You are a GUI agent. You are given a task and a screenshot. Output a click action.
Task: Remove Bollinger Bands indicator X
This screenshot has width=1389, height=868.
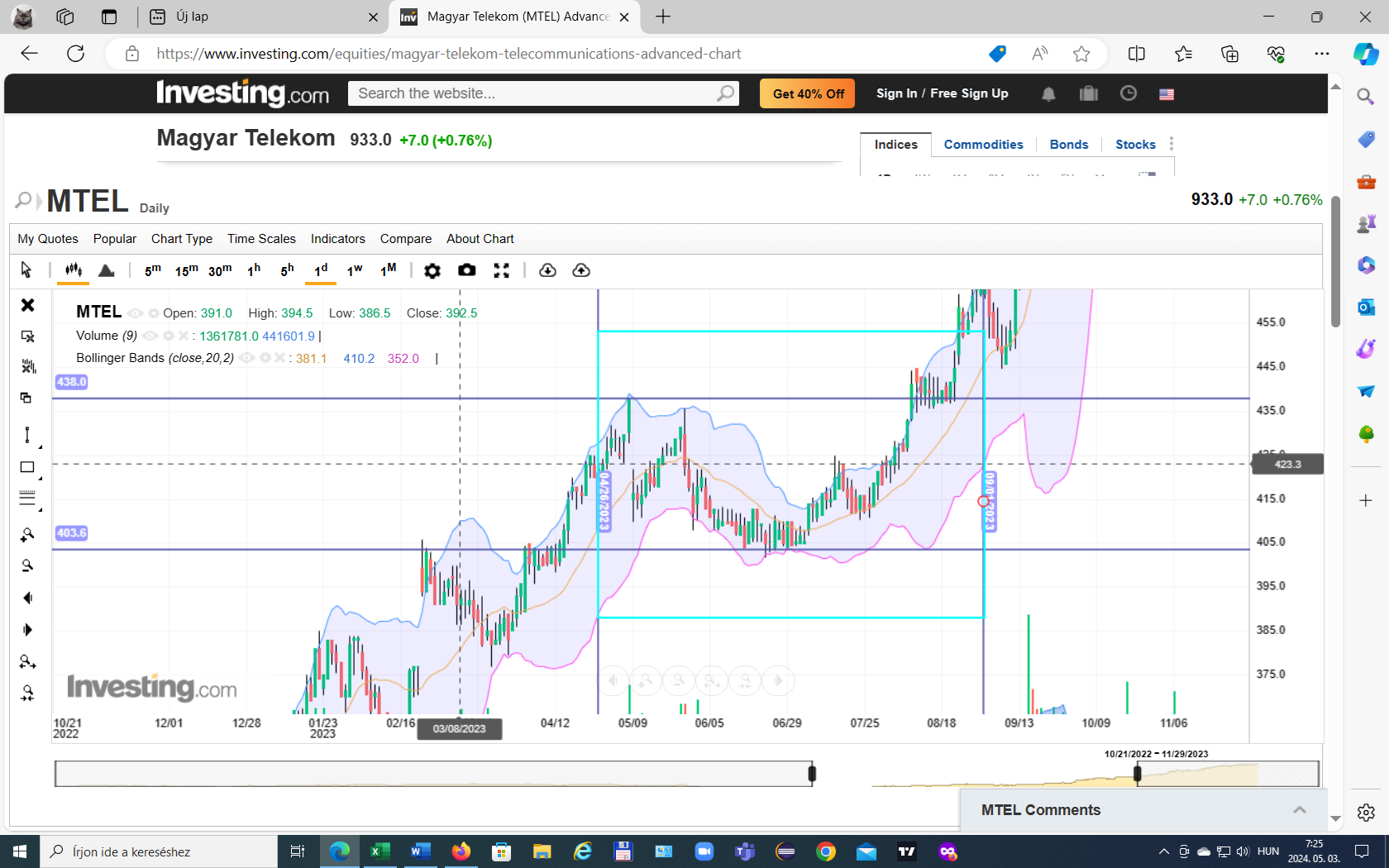click(280, 358)
